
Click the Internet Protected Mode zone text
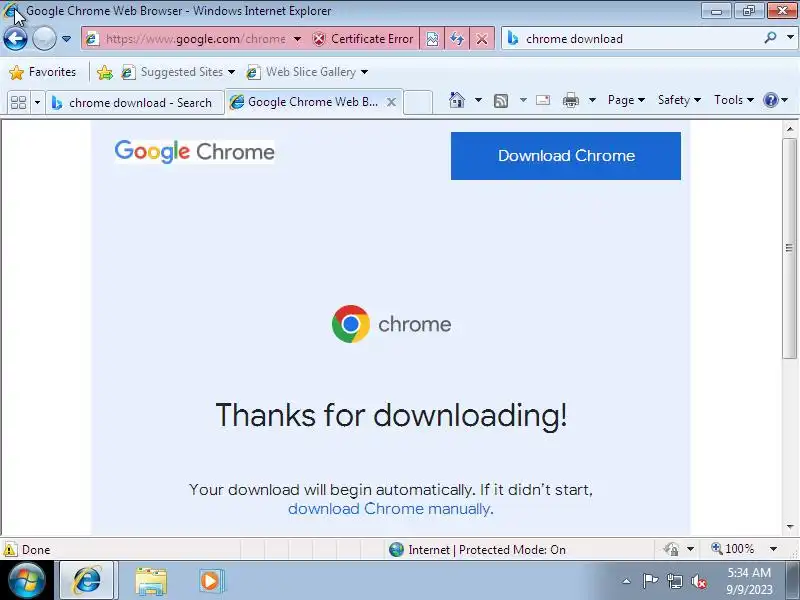(x=487, y=549)
